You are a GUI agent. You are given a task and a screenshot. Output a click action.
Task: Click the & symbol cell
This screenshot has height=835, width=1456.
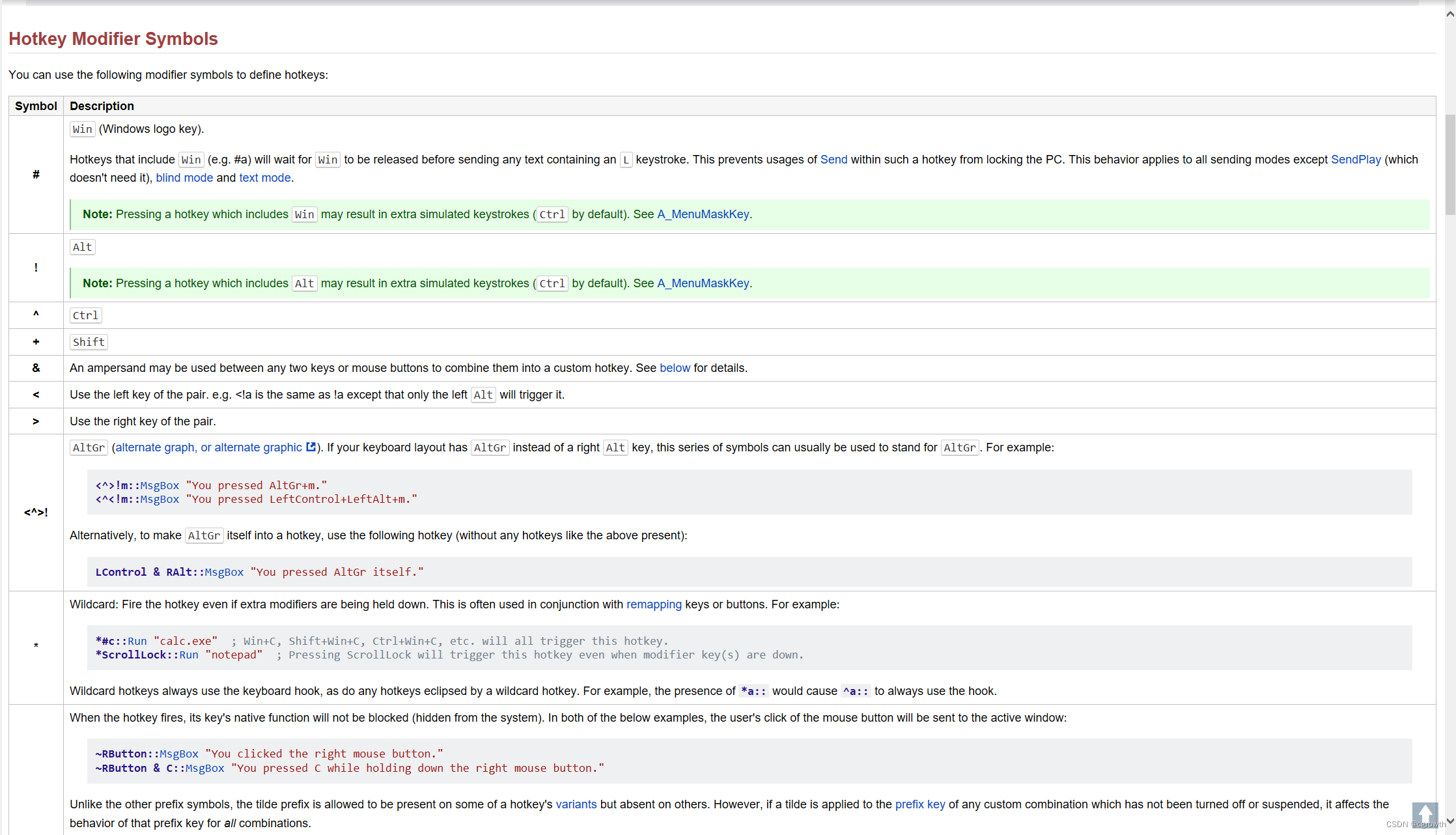pyautogui.click(x=36, y=368)
